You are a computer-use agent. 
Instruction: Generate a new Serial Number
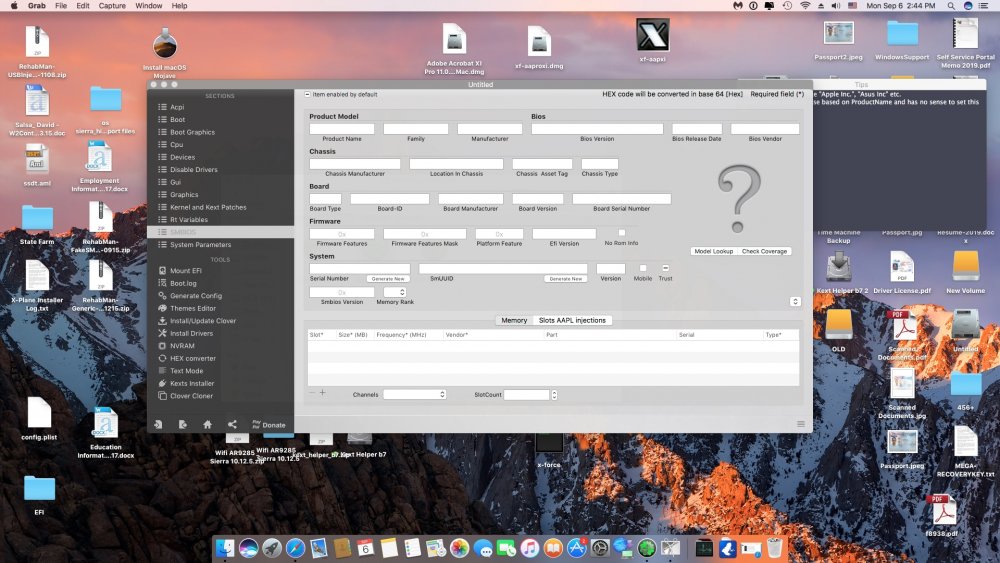(388, 279)
